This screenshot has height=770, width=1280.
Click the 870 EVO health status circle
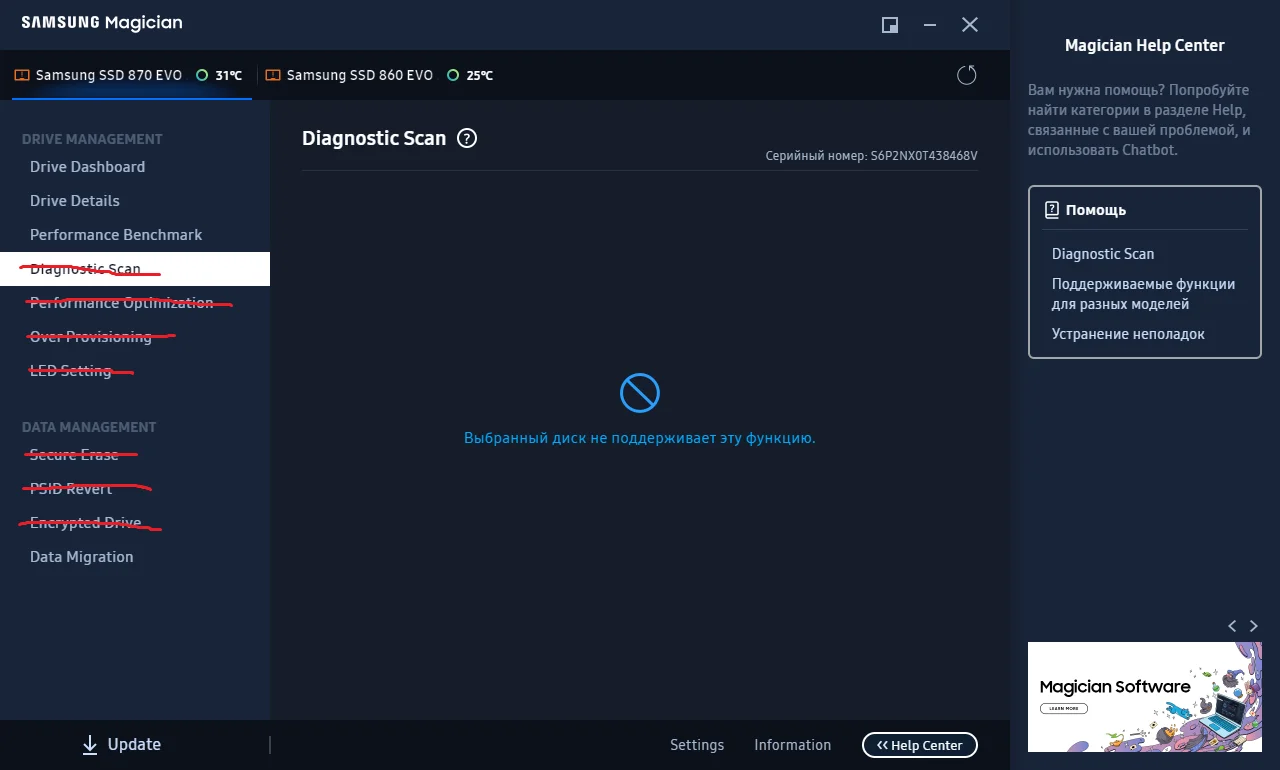coord(202,75)
